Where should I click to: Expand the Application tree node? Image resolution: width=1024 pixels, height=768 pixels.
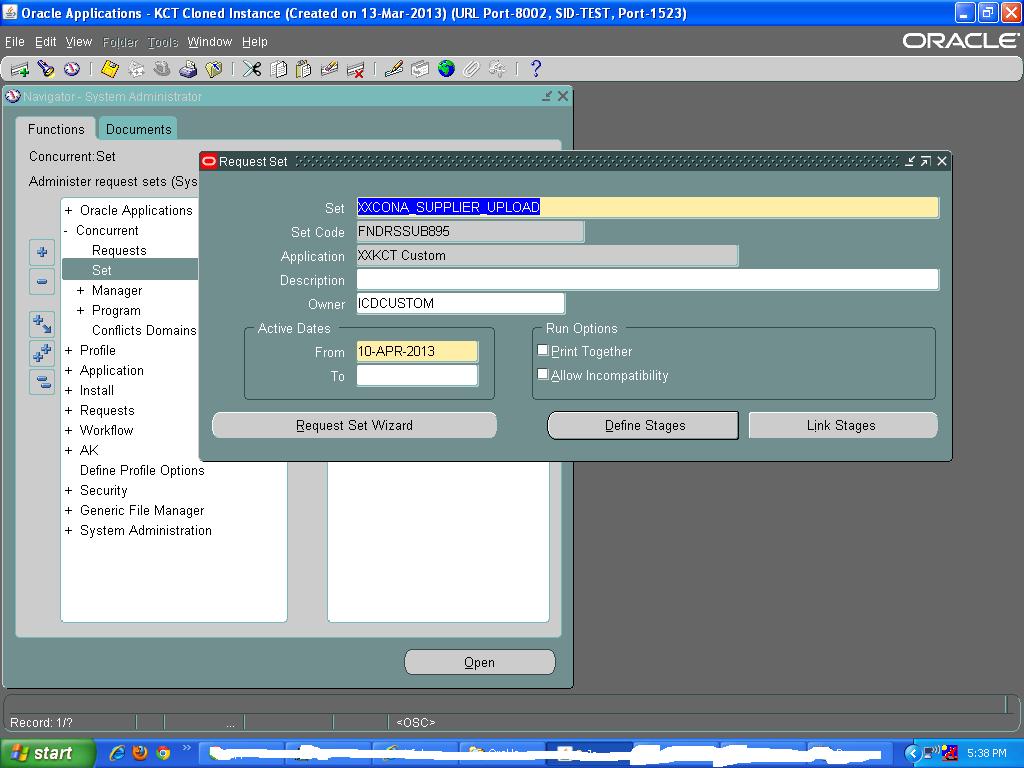[69, 371]
